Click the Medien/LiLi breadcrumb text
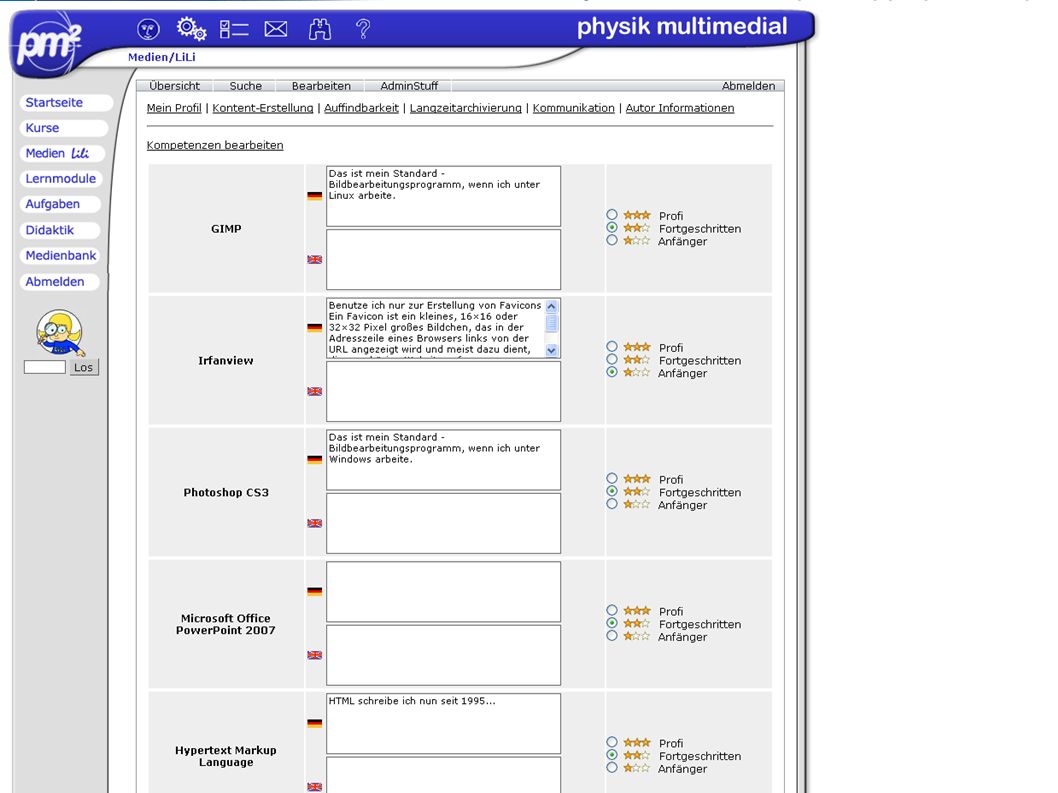This screenshot has height=793, width=1058. click(162, 57)
